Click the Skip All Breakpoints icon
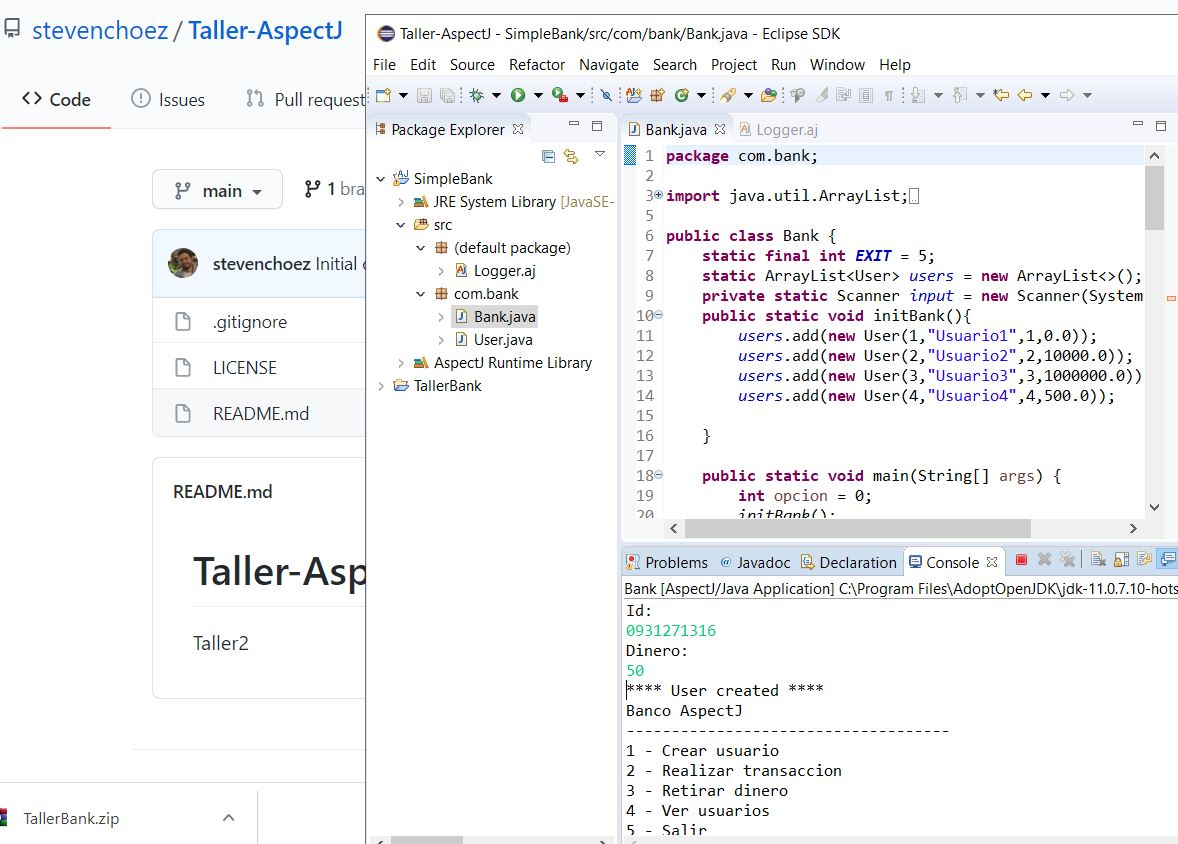Screen dimensions: 1178x844 coord(606,95)
